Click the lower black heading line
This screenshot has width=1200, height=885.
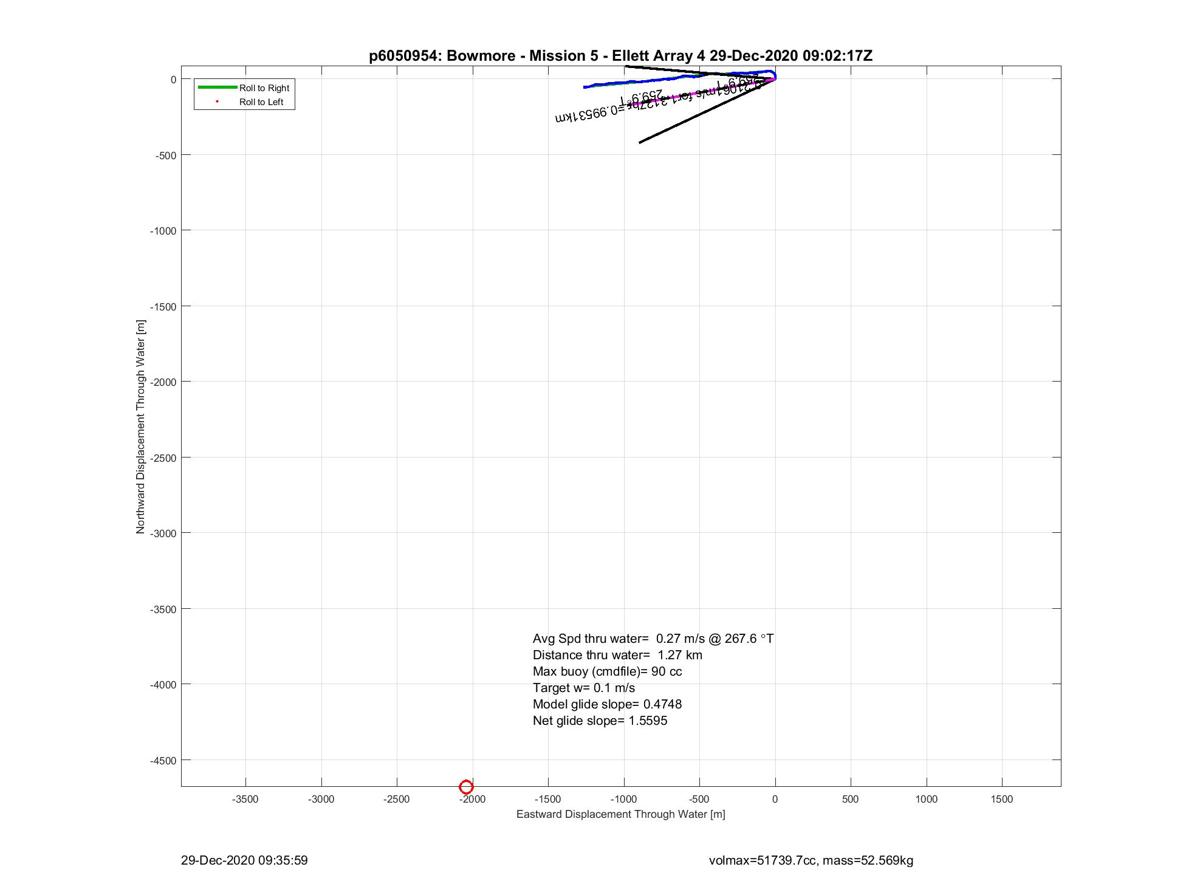pos(706,111)
